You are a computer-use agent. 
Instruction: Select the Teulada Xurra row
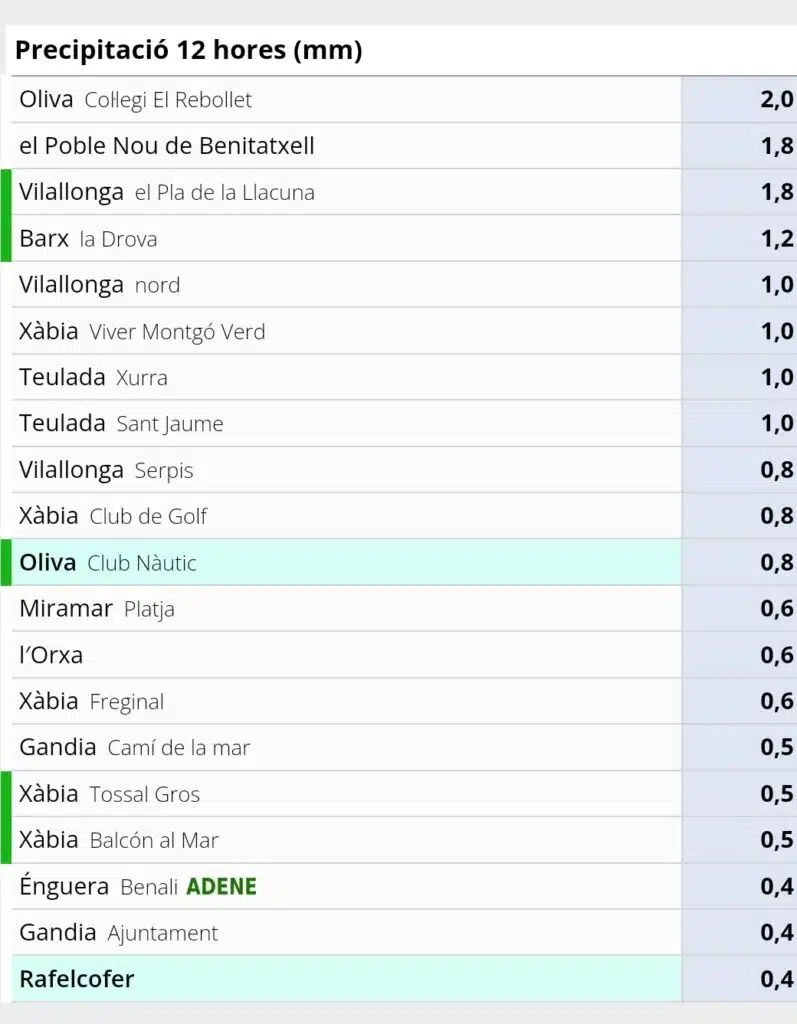(x=404, y=377)
